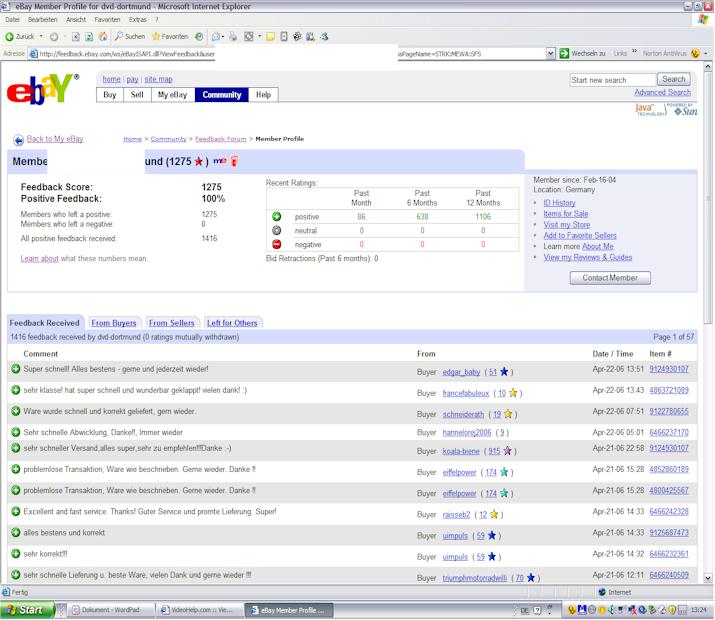Open the browsing history icon
The width and height of the screenshot is (715, 620).
click(199, 37)
